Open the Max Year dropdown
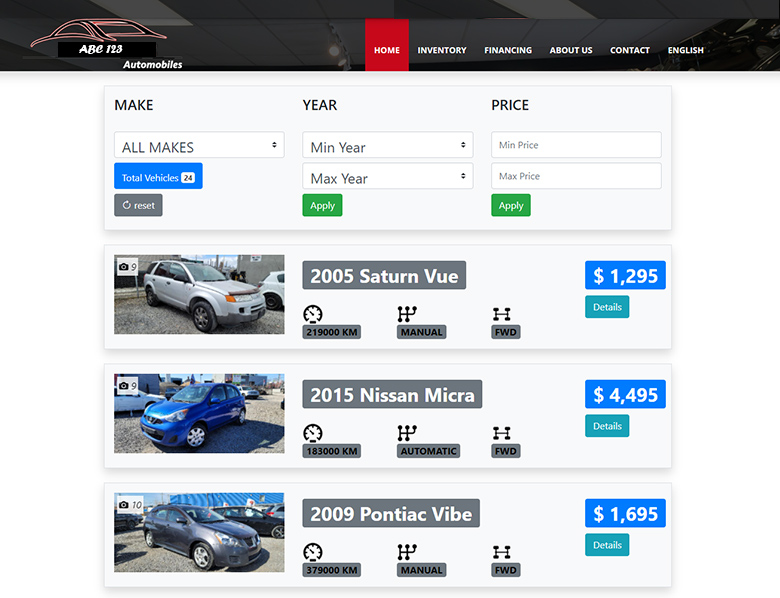 point(388,176)
